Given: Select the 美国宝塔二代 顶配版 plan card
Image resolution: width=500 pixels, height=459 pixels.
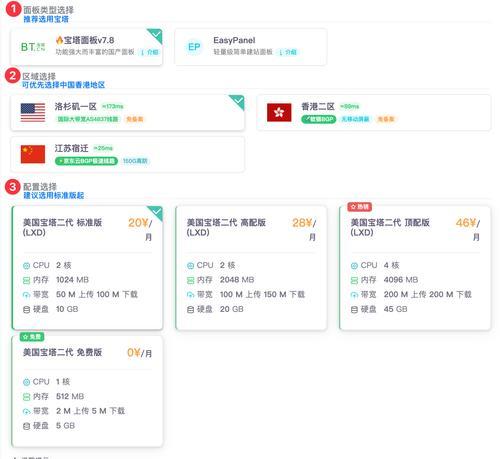Looking at the screenshot, I should 415,268.
